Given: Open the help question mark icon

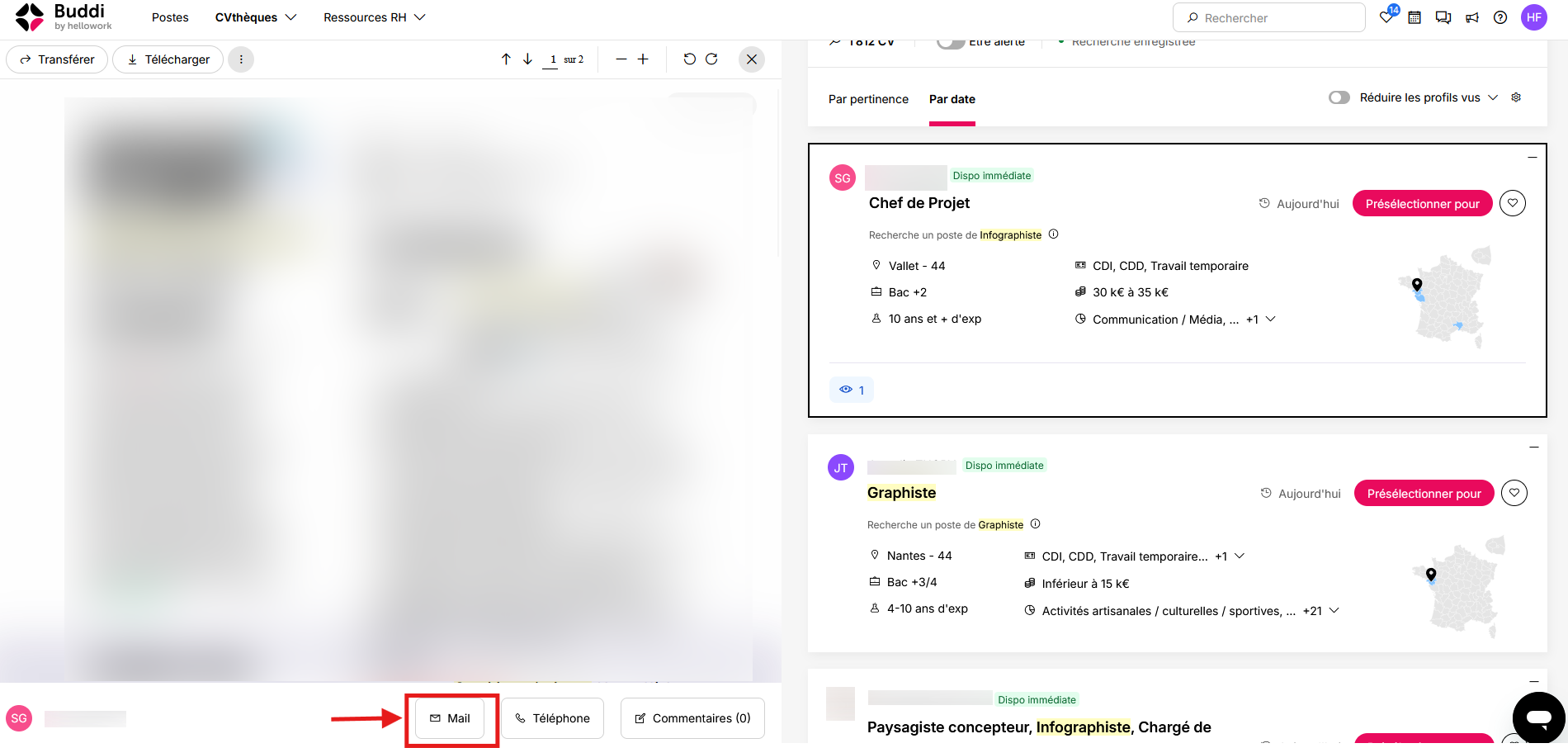Looking at the screenshot, I should click(x=1500, y=17).
